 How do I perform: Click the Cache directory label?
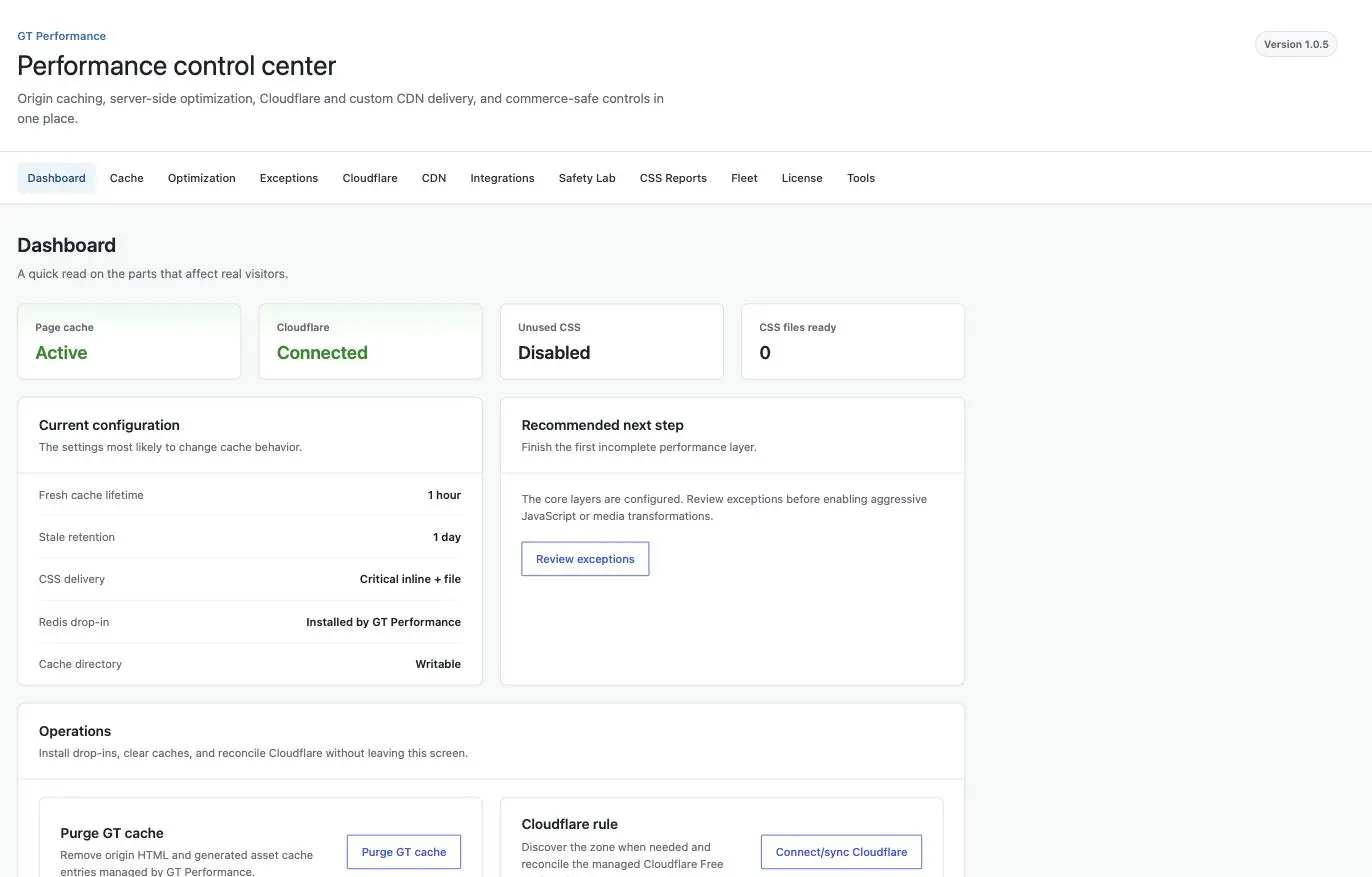(x=80, y=664)
